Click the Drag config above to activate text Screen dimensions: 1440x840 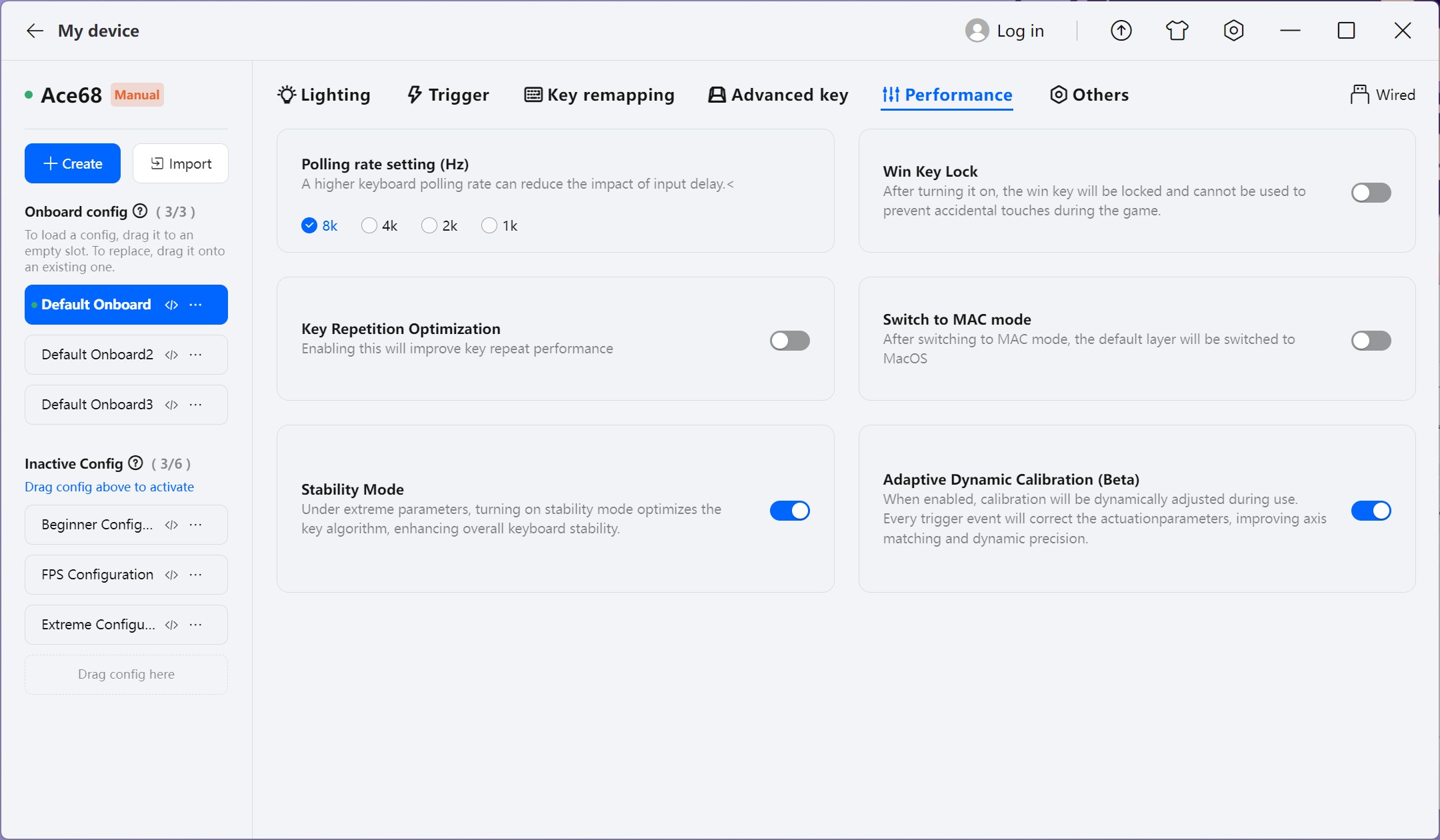[x=109, y=487]
